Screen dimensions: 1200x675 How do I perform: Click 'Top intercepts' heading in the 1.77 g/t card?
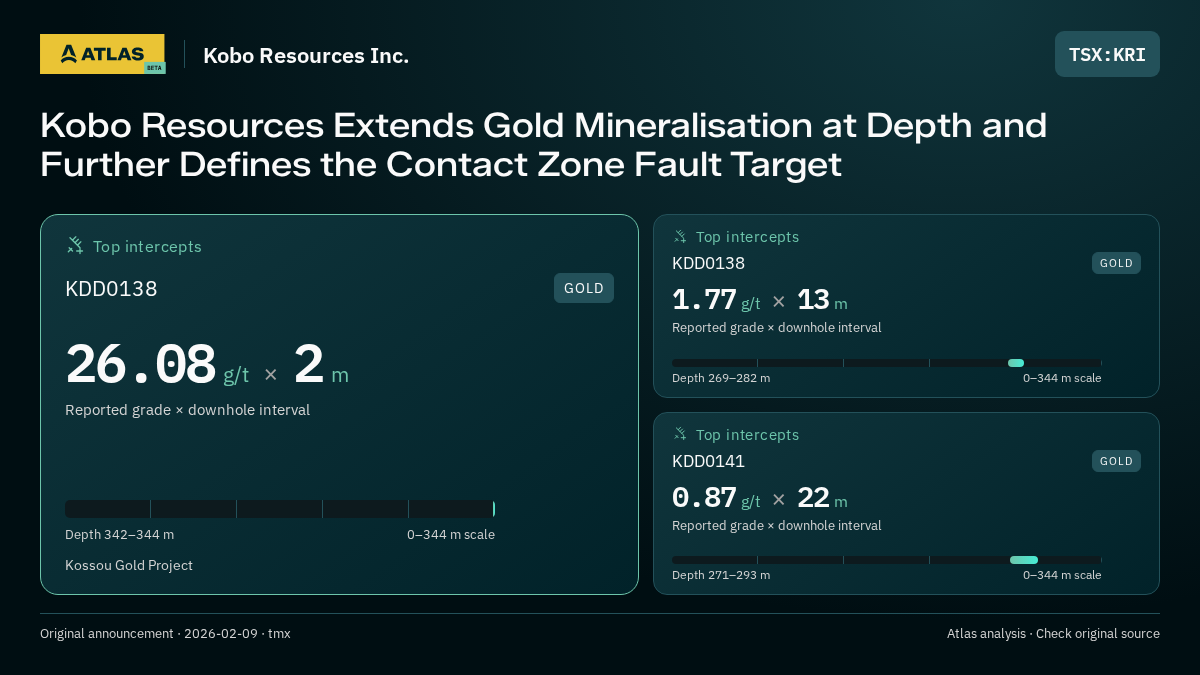(x=747, y=237)
